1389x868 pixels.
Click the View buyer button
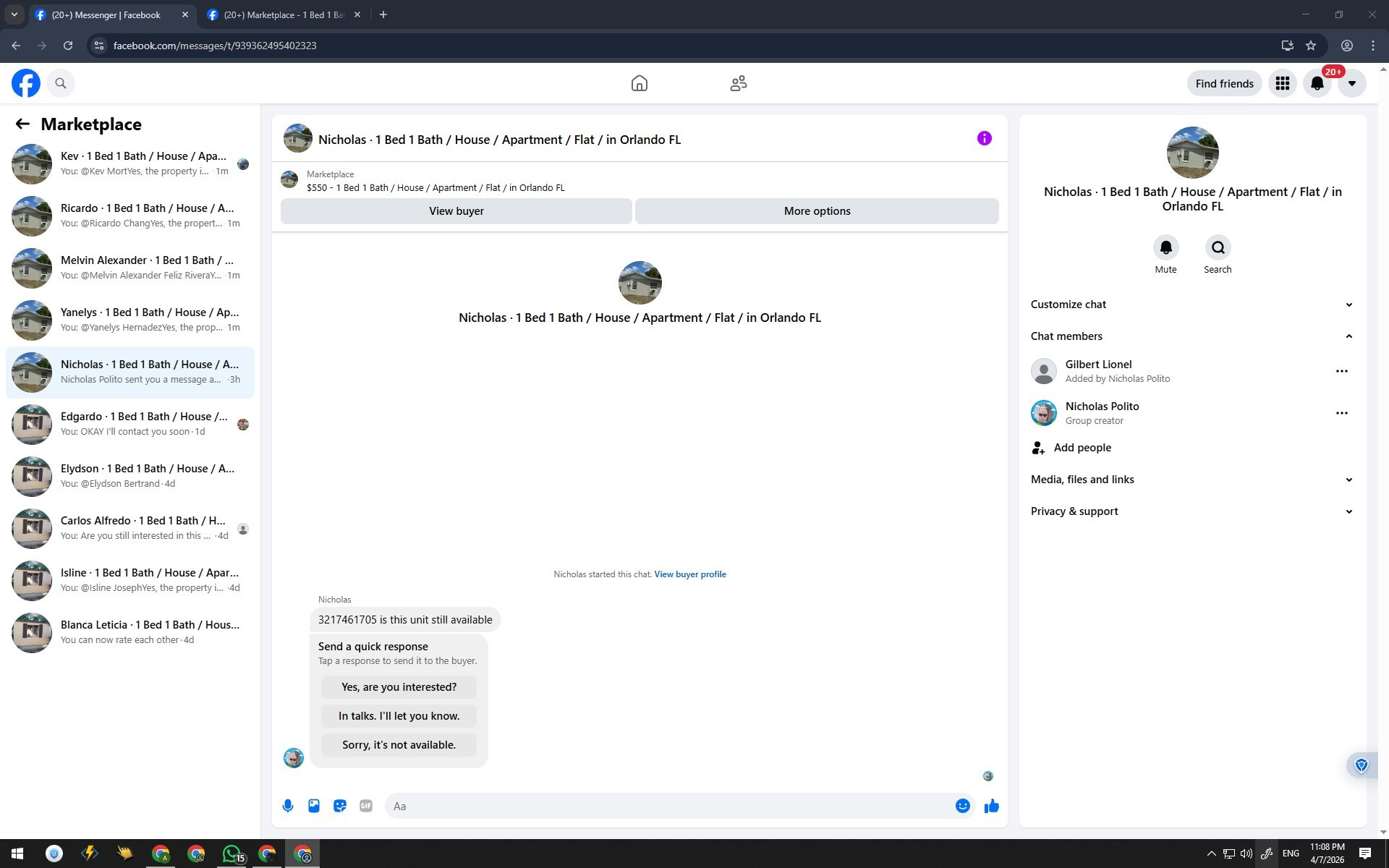(456, 211)
